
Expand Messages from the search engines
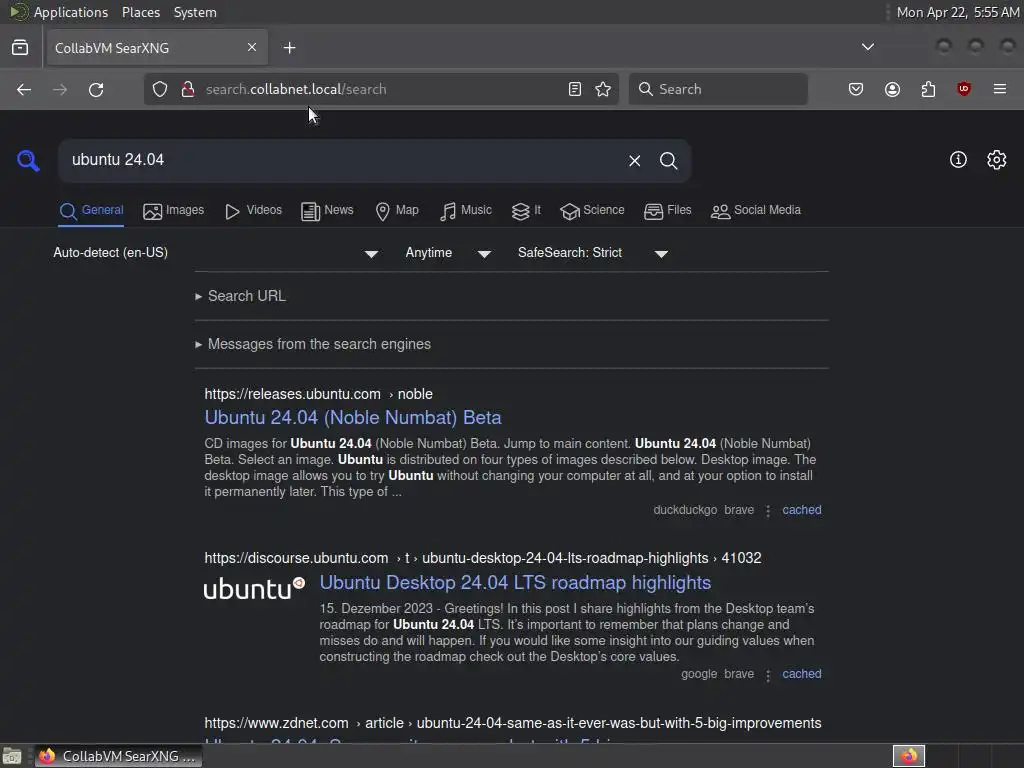(313, 344)
